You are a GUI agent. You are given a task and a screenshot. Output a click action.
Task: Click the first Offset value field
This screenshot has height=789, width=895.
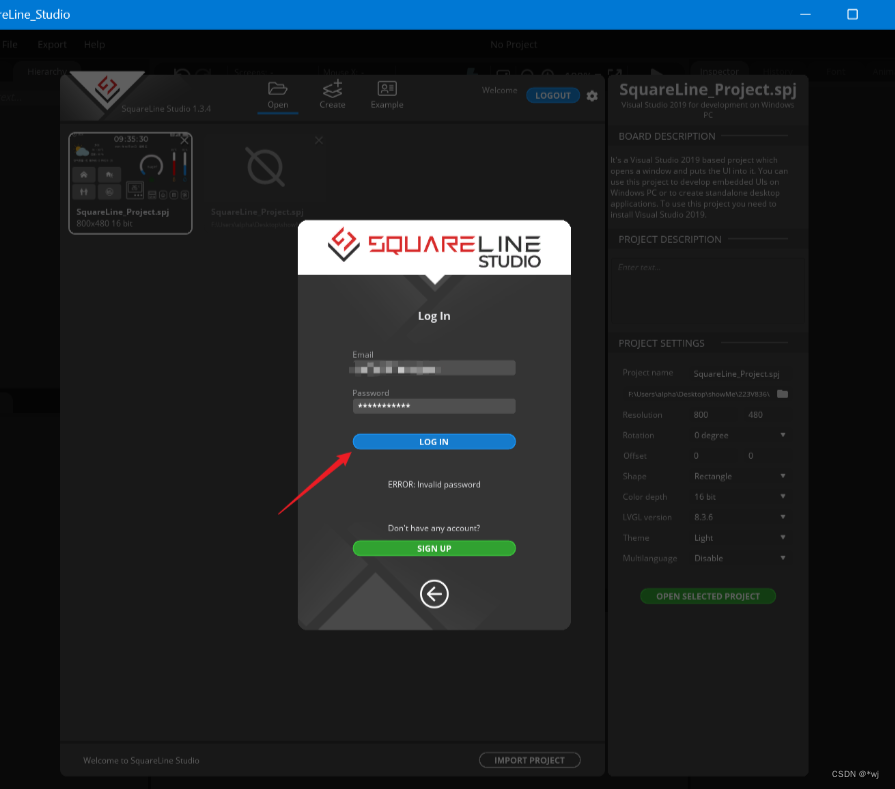point(715,456)
